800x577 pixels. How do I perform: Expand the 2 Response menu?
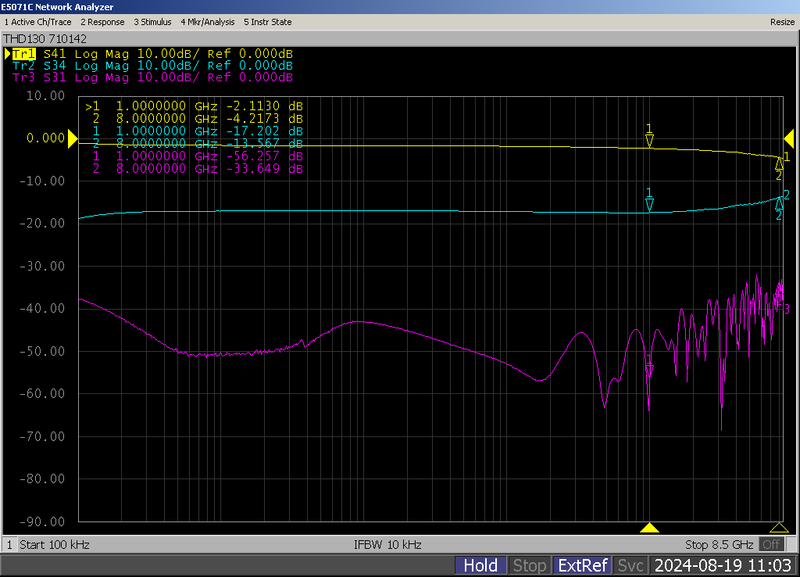pos(102,21)
